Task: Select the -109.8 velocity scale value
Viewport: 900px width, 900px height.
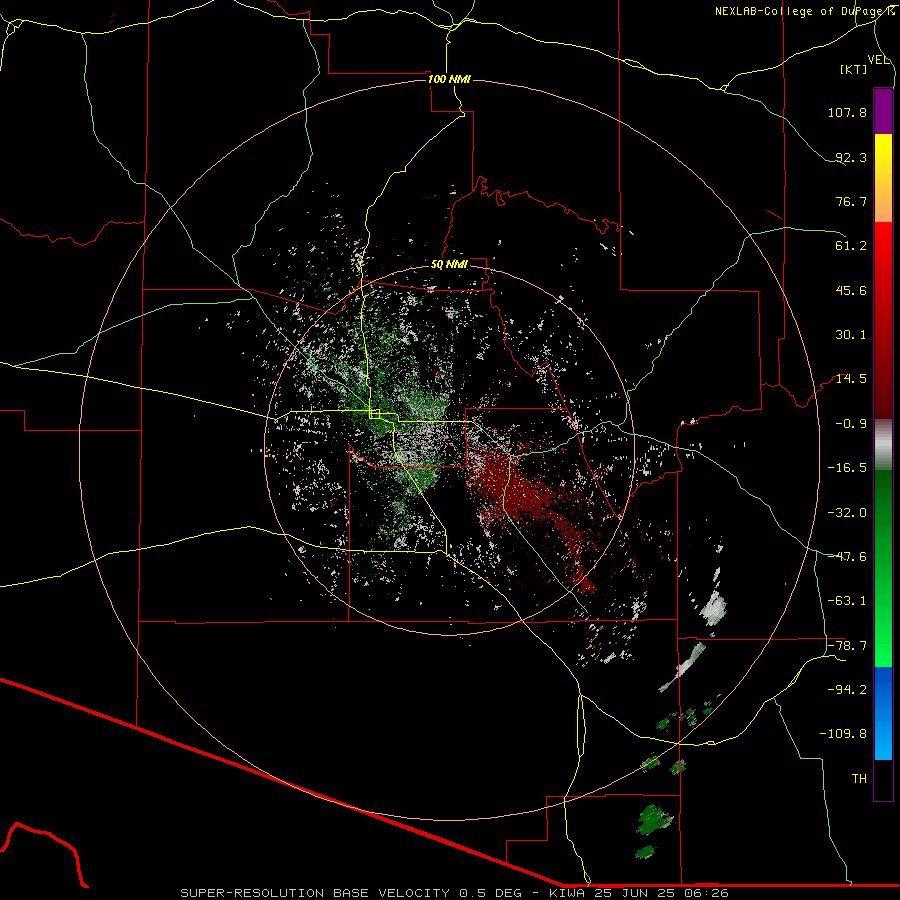Action: (843, 734)
